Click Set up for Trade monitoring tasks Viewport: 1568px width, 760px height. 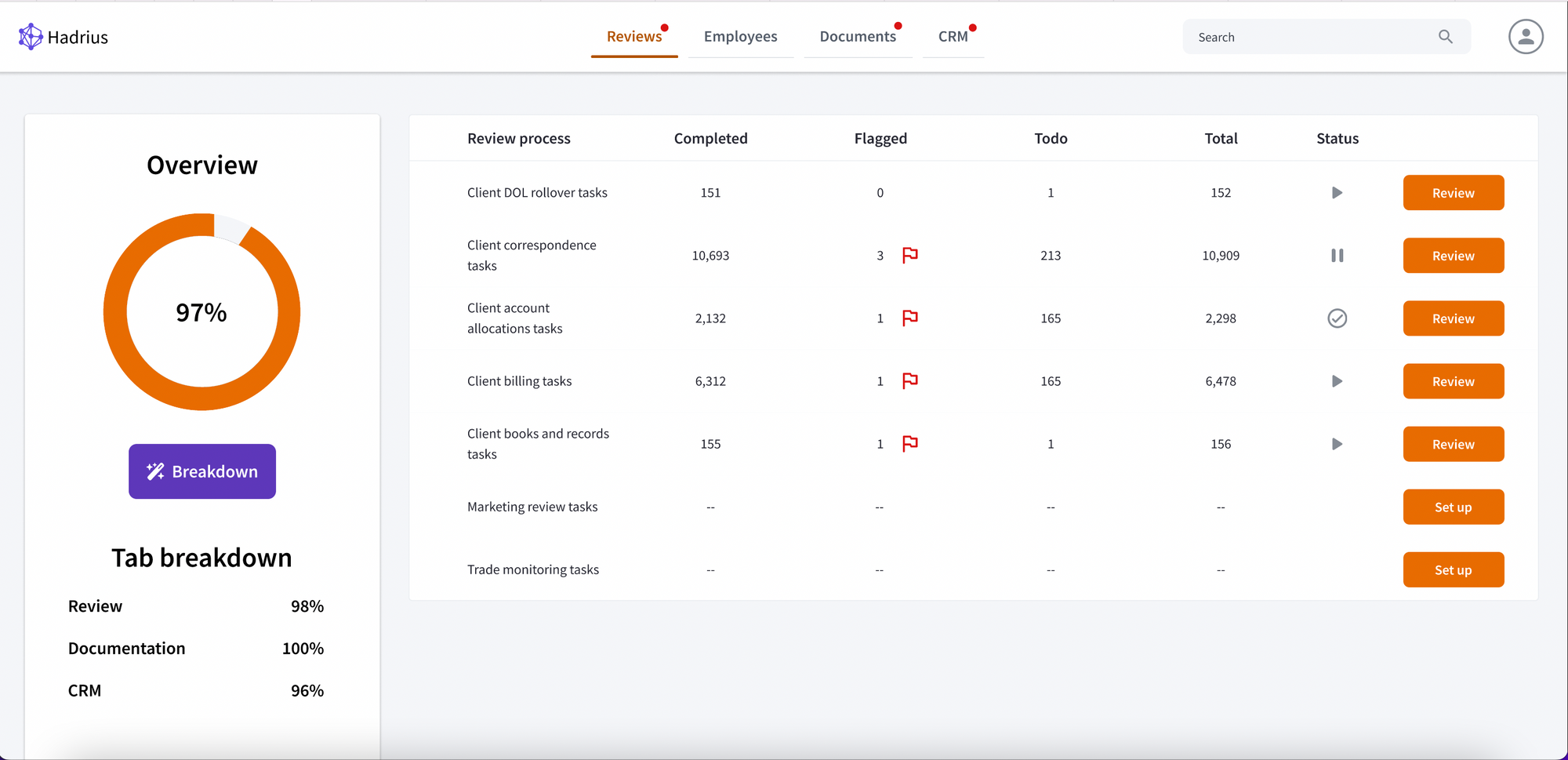click(x=1453, y=569)
